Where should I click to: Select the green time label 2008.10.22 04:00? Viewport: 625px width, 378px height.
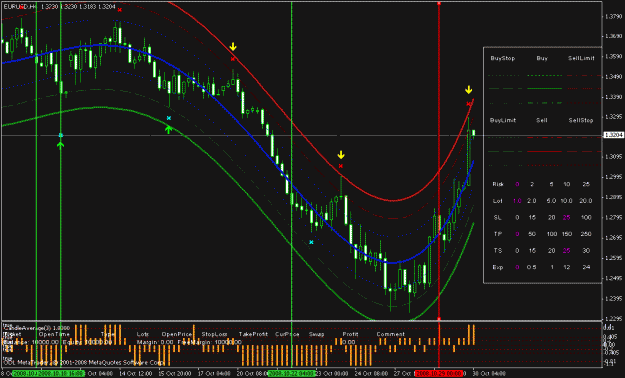pos(292,374)
